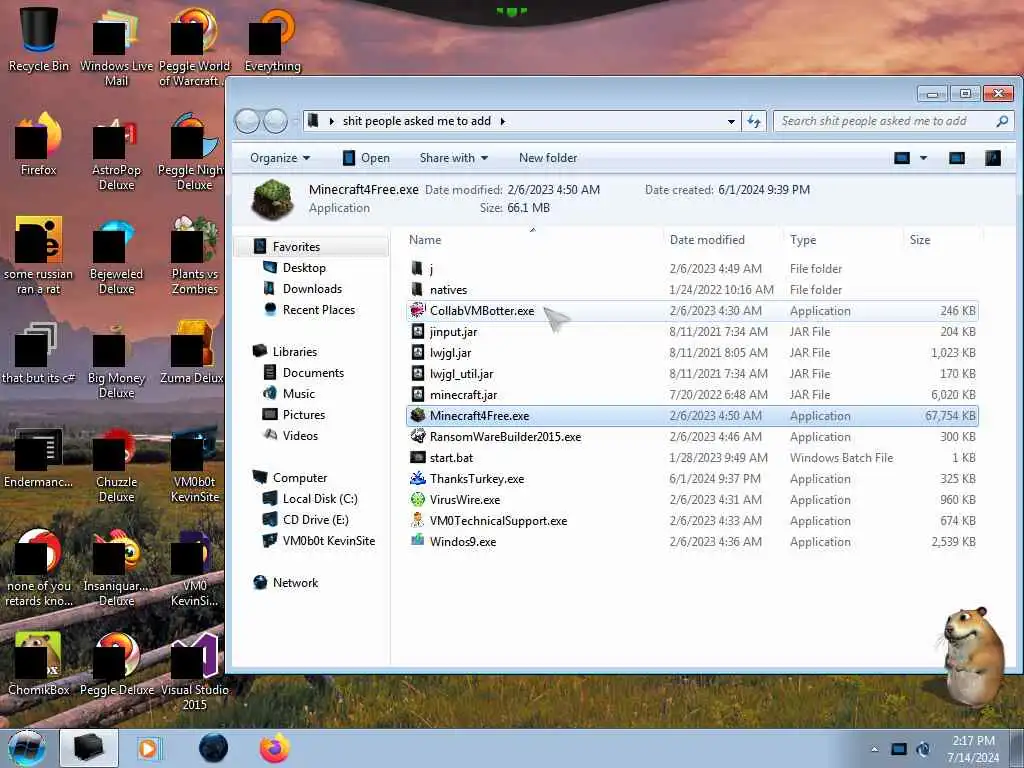Image resolution: width=1024 pixels, height=768 pixels.
Task: Click the Back navigation button in Explorer
Action: (x=247, y=121)
